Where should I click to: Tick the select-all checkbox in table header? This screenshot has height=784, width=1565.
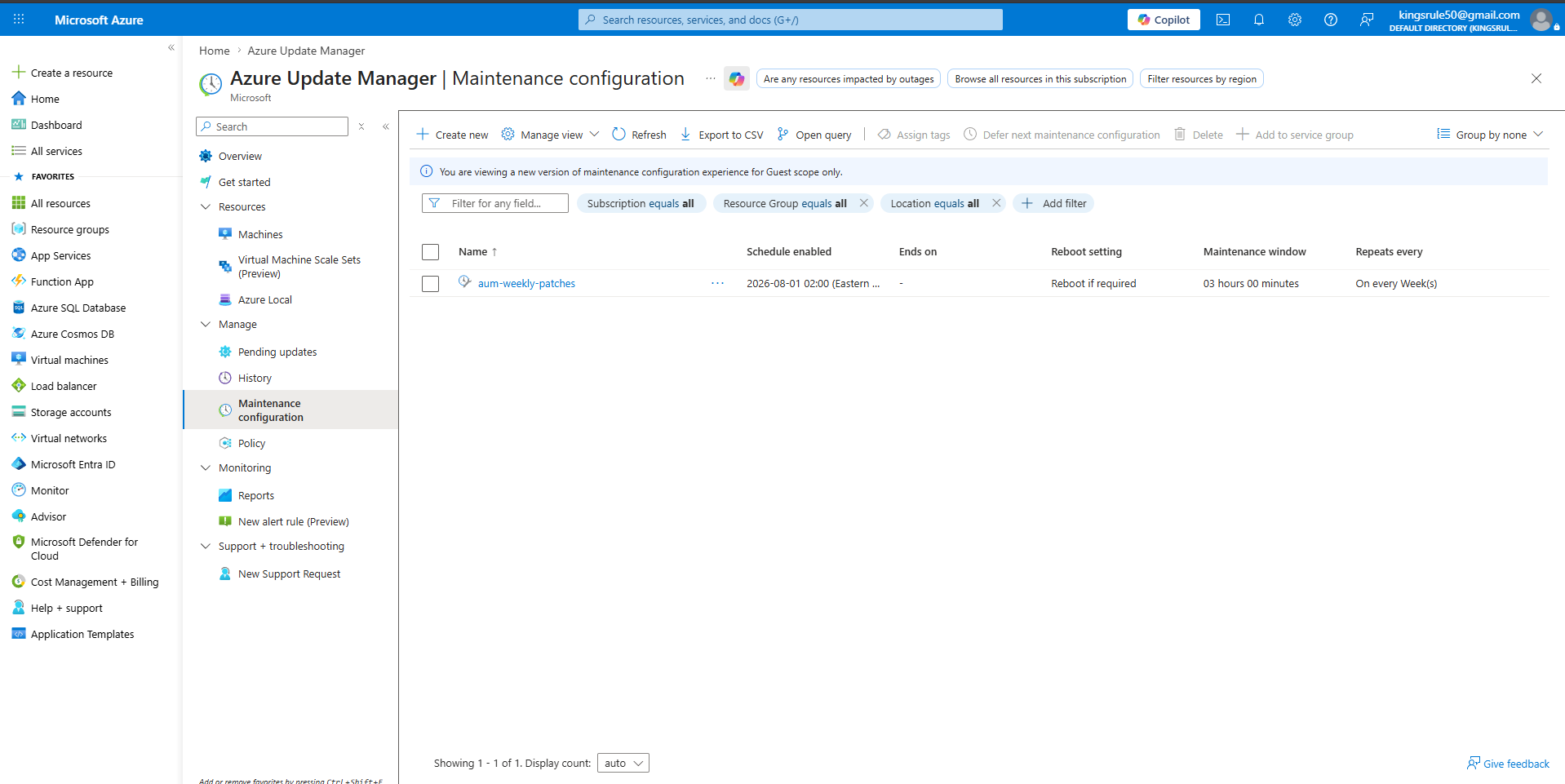click(430, 252)
